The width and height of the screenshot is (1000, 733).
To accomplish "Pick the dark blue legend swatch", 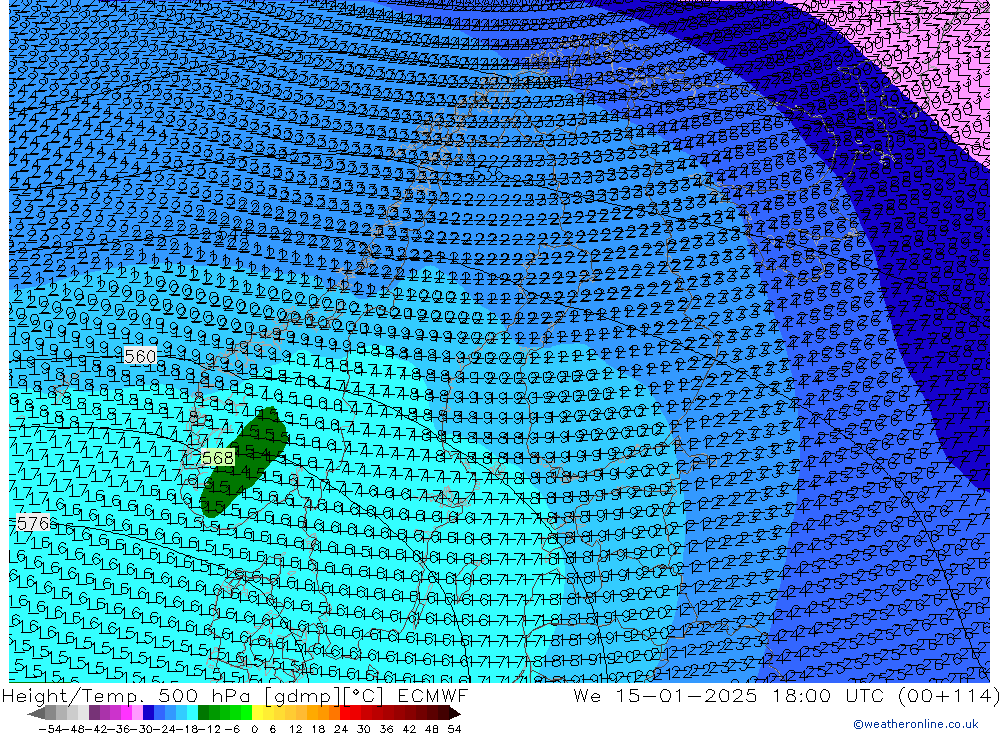I will pyautogui.click(x=148, y=713).
